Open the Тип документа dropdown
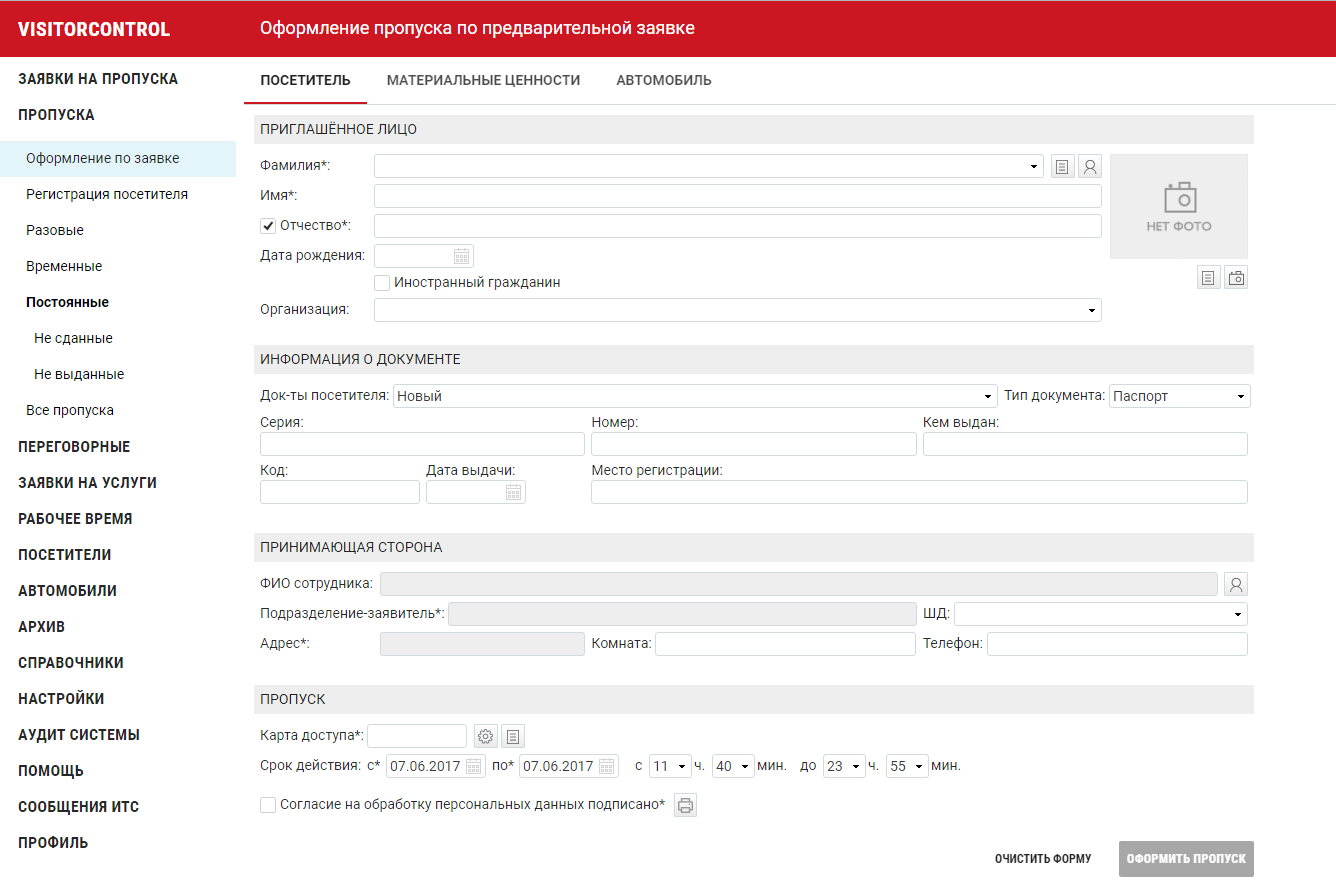1336x893 pixels. click(x=1180, y=396)
